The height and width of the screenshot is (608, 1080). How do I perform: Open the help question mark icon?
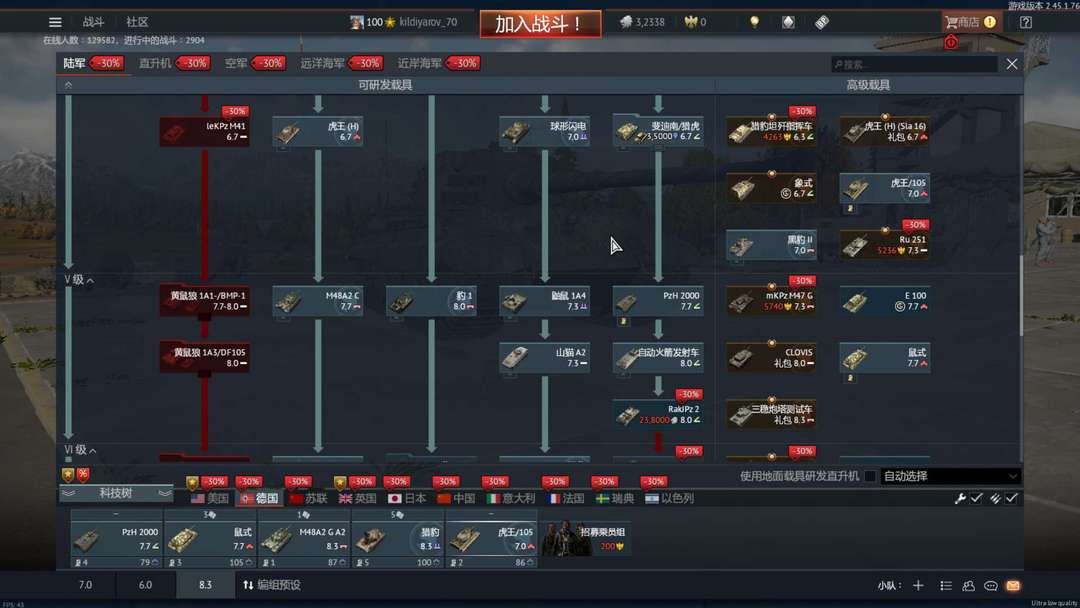click(1026, 22)
